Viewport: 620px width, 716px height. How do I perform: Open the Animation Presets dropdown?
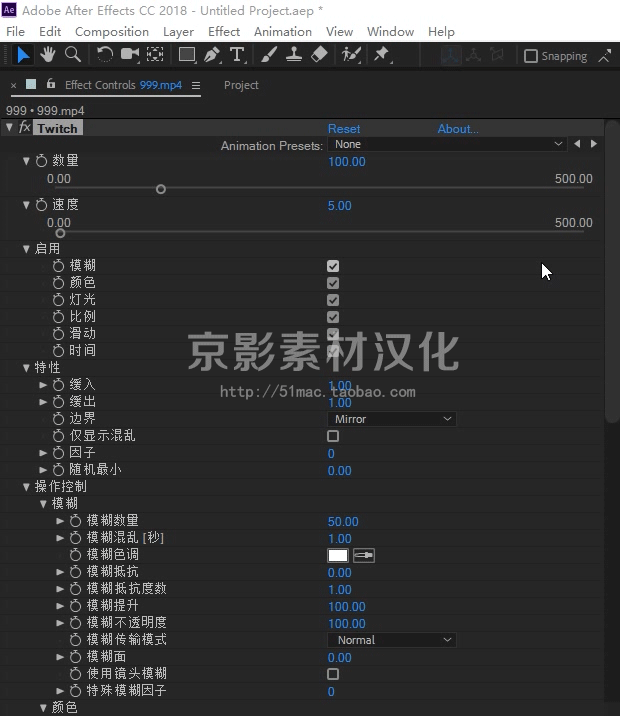(x=447, y=144)
